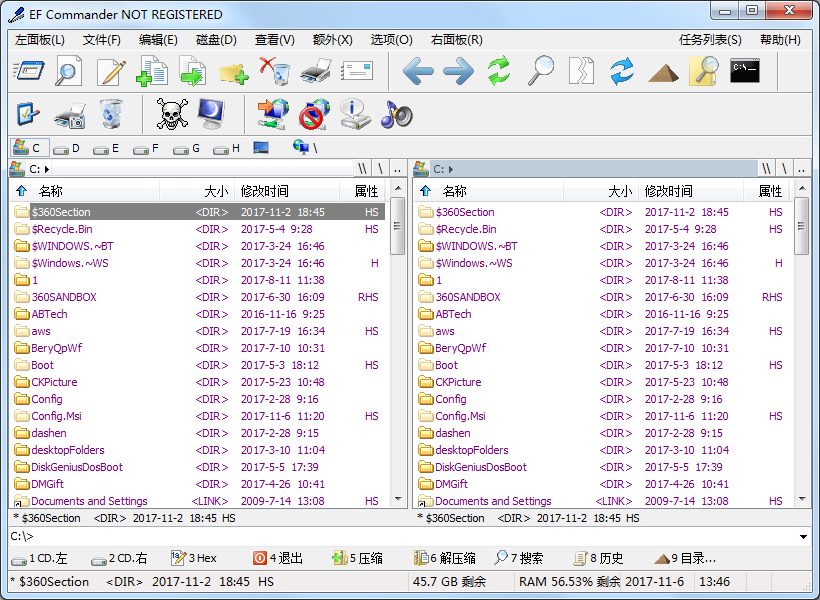
Task: Click the left panel parent directory '..' button
Action: [x=397, y=169]
